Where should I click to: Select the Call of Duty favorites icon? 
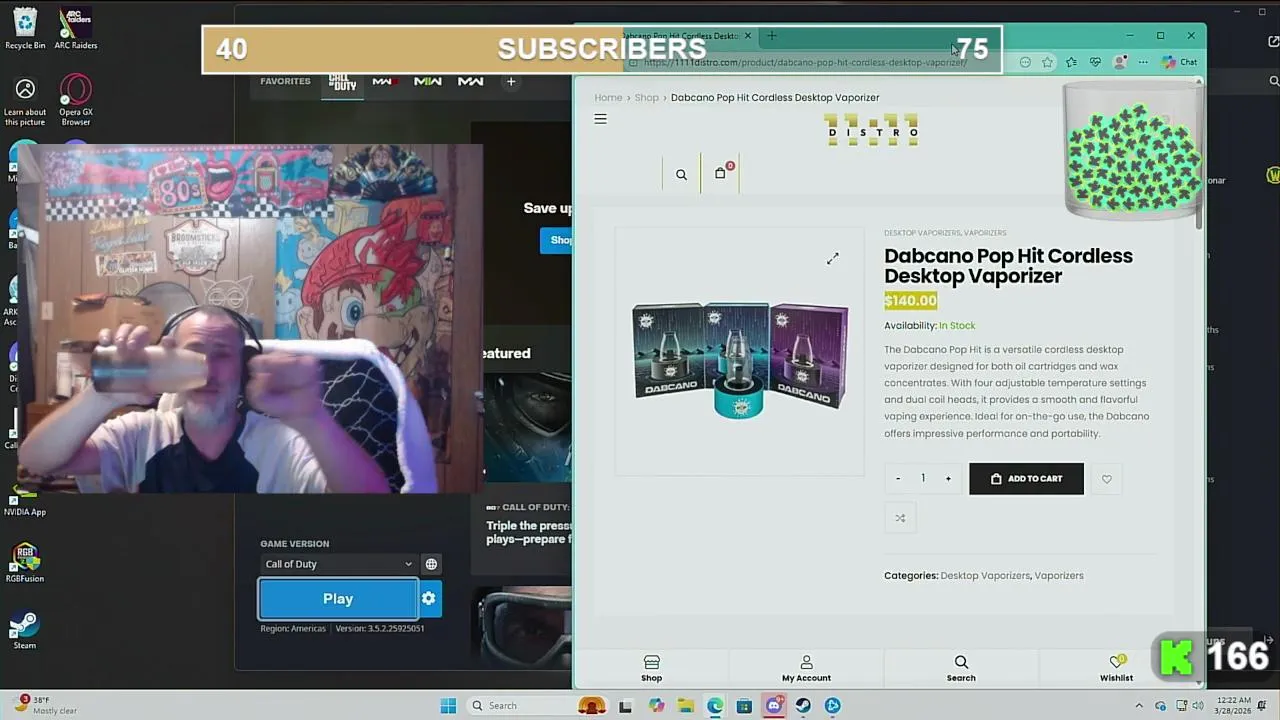coord(342,82)
